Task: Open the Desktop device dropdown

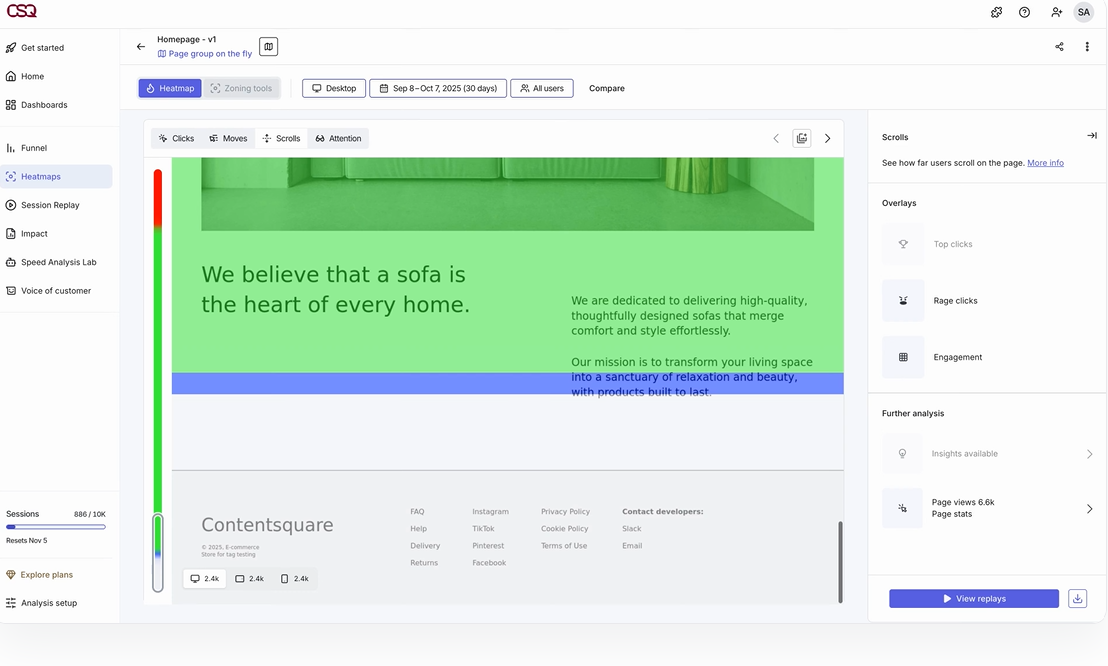Action: coord(334,88)
